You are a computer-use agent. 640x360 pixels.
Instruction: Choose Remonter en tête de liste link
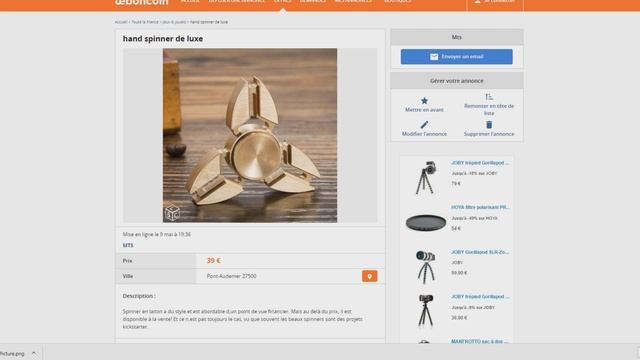coord(489,109)
